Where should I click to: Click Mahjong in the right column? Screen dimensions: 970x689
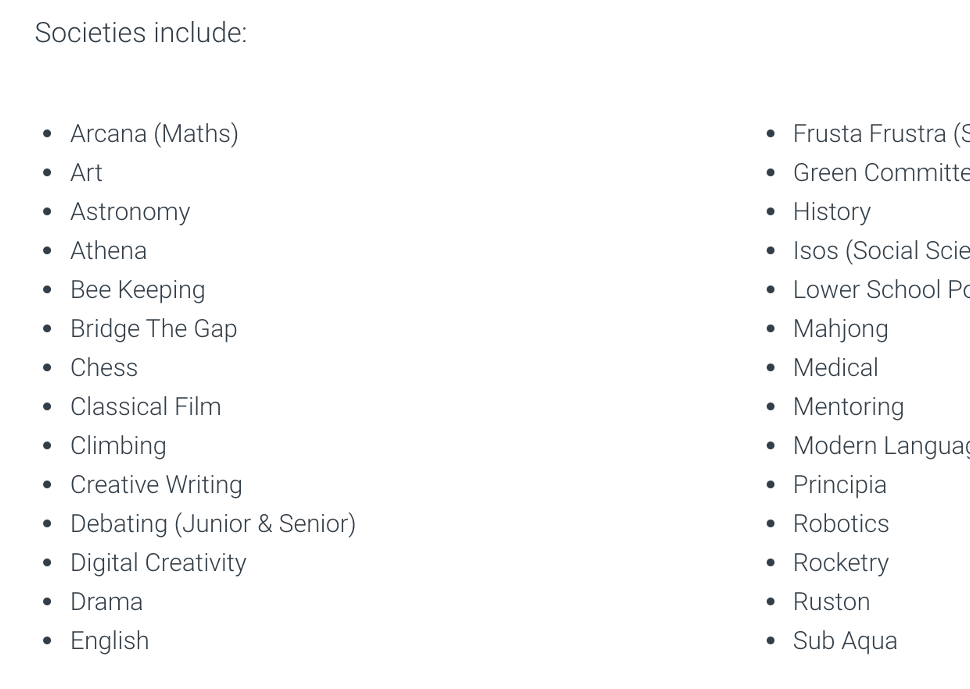tap(840, 328)
